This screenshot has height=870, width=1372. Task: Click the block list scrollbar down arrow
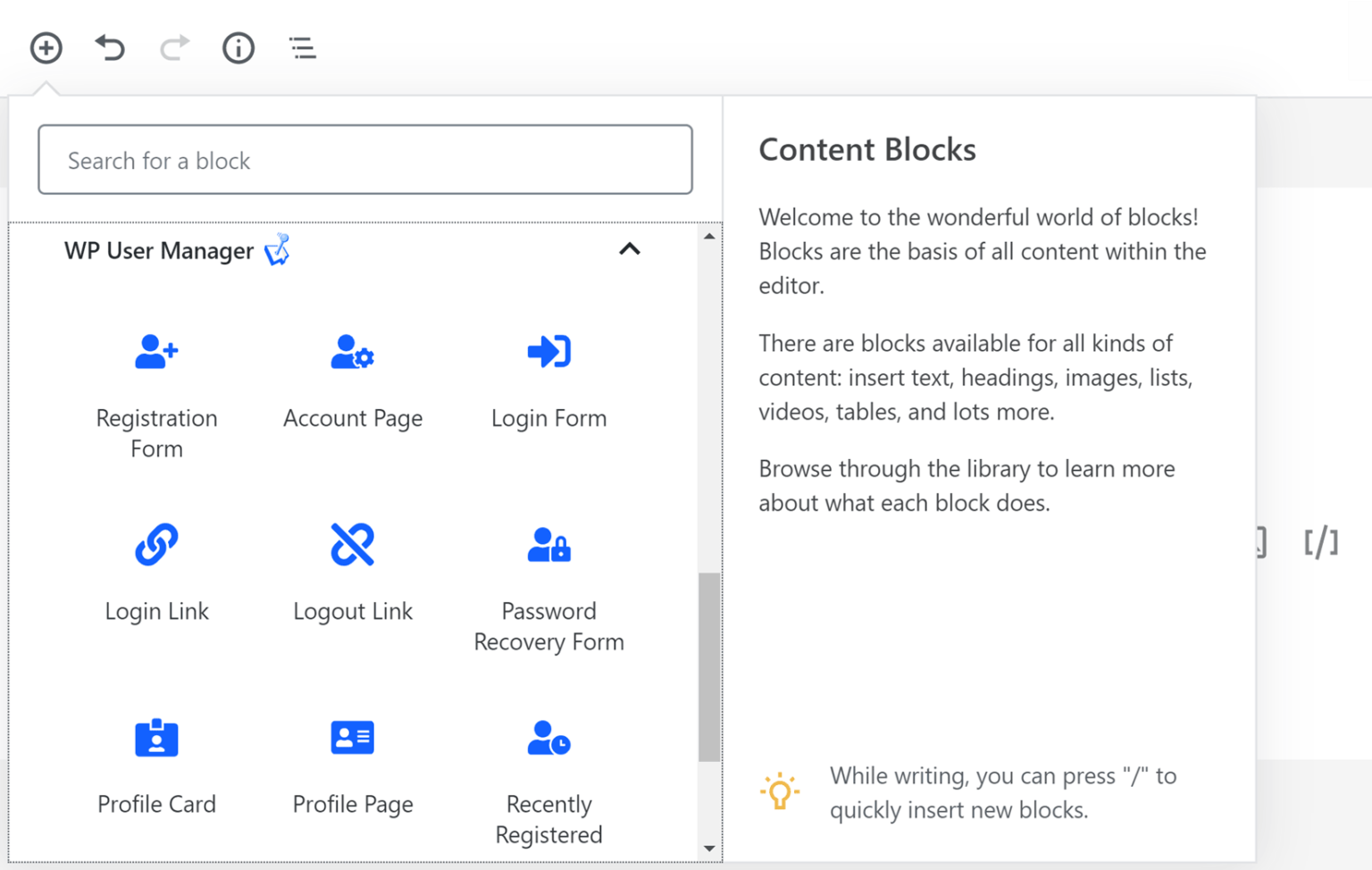coord(709,849)
